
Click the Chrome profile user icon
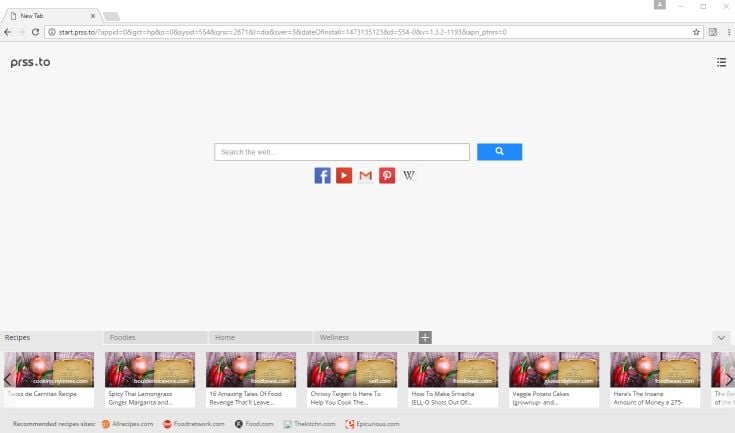tap(660, 5)
